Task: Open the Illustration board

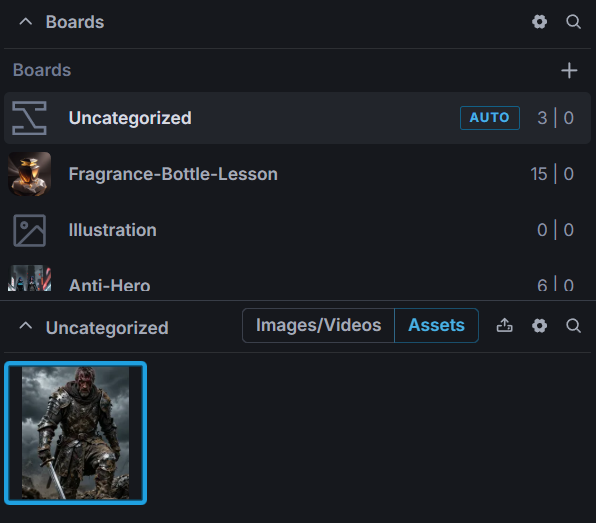Action: (x=297, y=230)
